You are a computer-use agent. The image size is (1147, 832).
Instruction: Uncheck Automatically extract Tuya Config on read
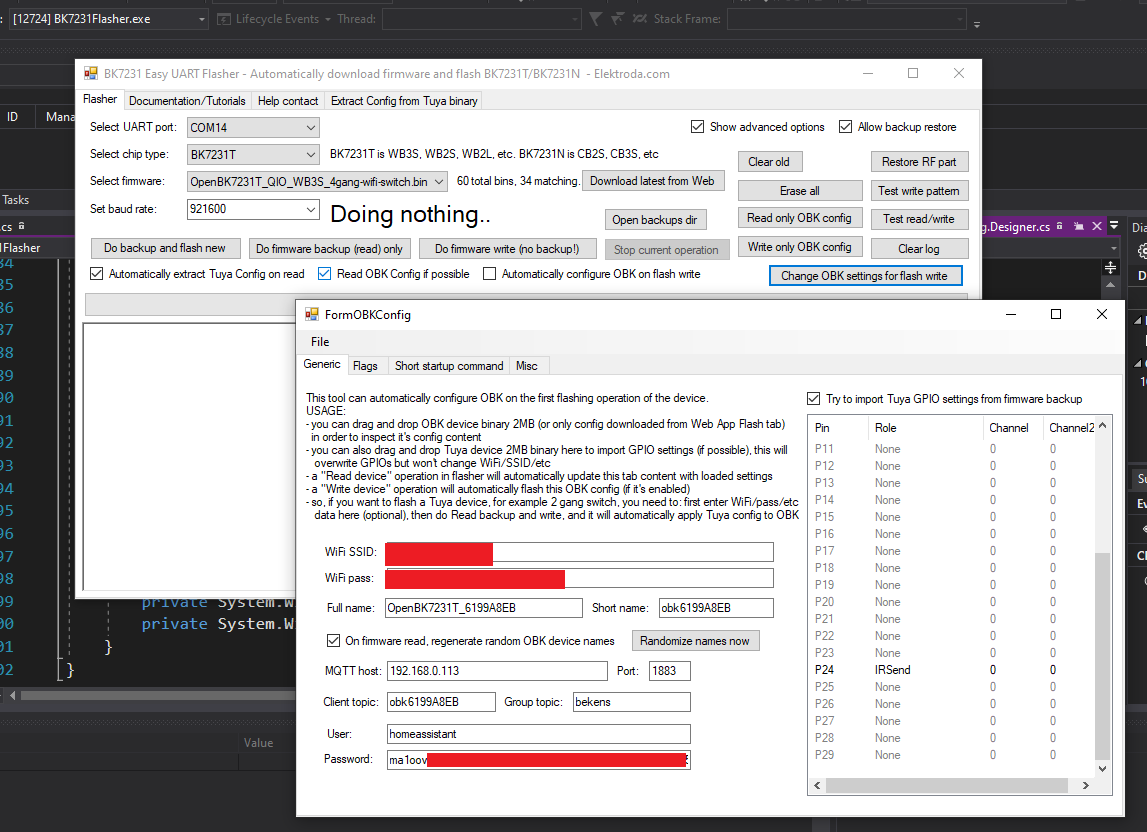pos(97,274)
